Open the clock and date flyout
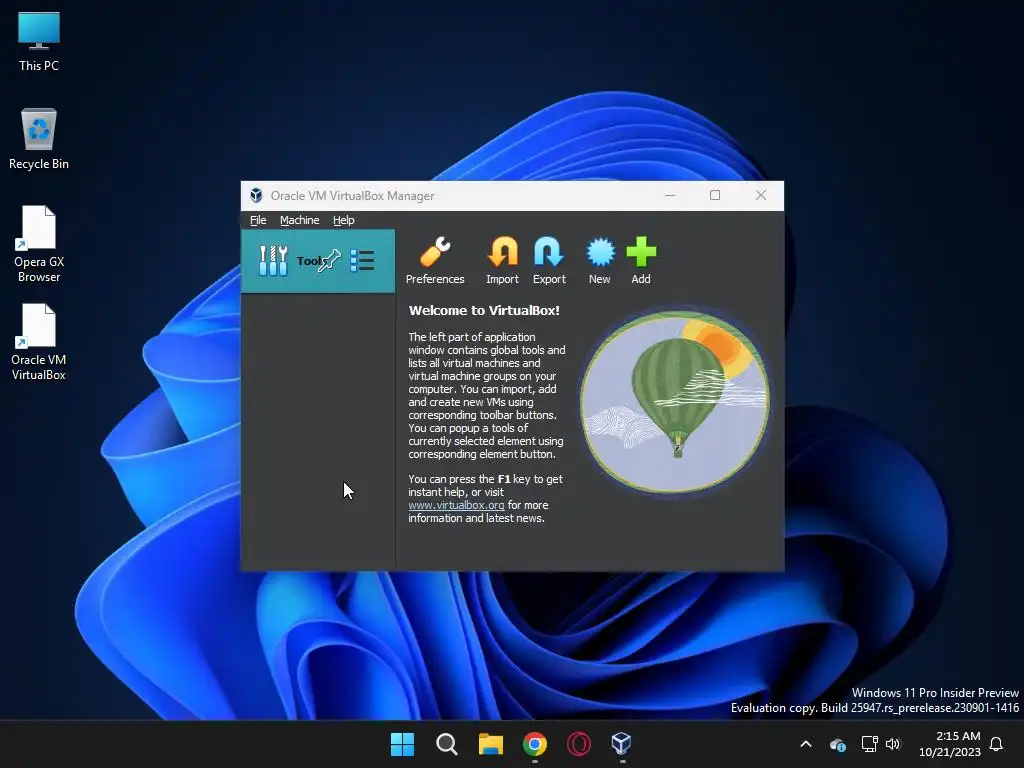1024x768 pixels. click(950, 744)
